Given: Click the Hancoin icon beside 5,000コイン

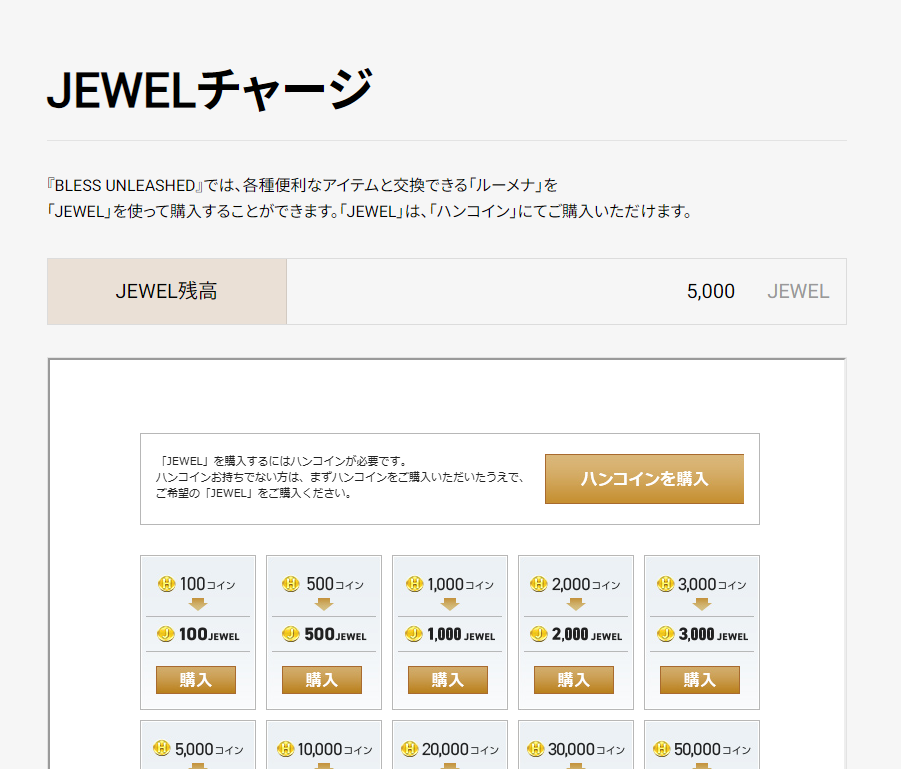Looking at the screenshot, I should coord(162,749).
